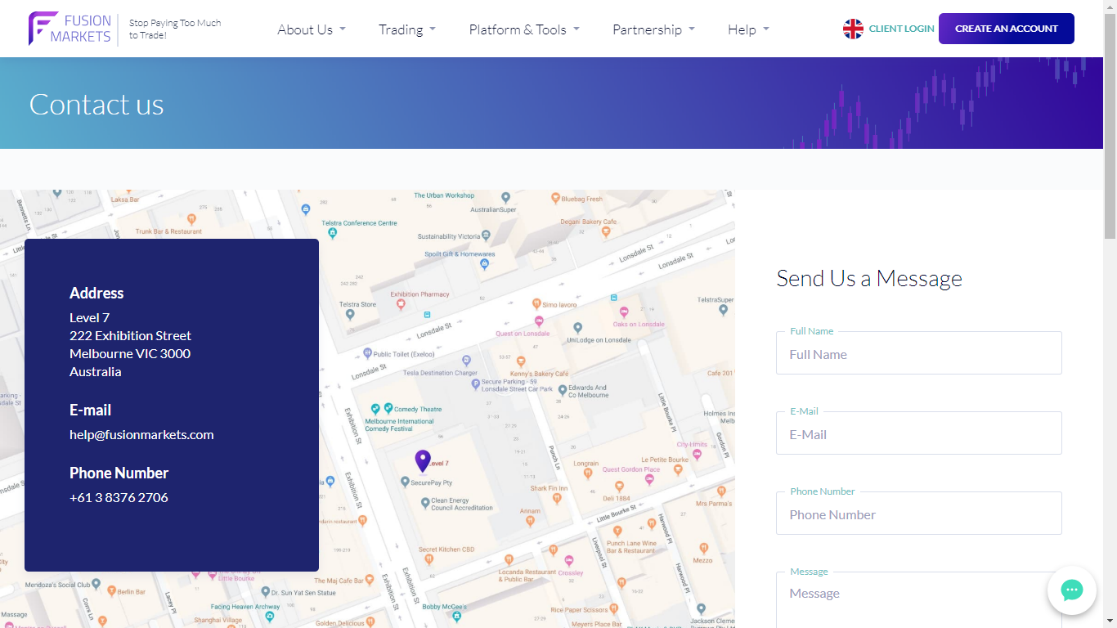Click the Bluebag Fresh map marker
The height and width of the screenshot is (628, 1117).
(555, 199)
